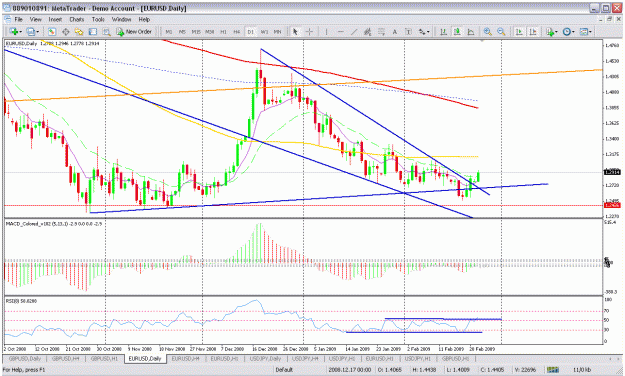Select the text 'A' tool
The image size is (625, 376).
point(395,31)
